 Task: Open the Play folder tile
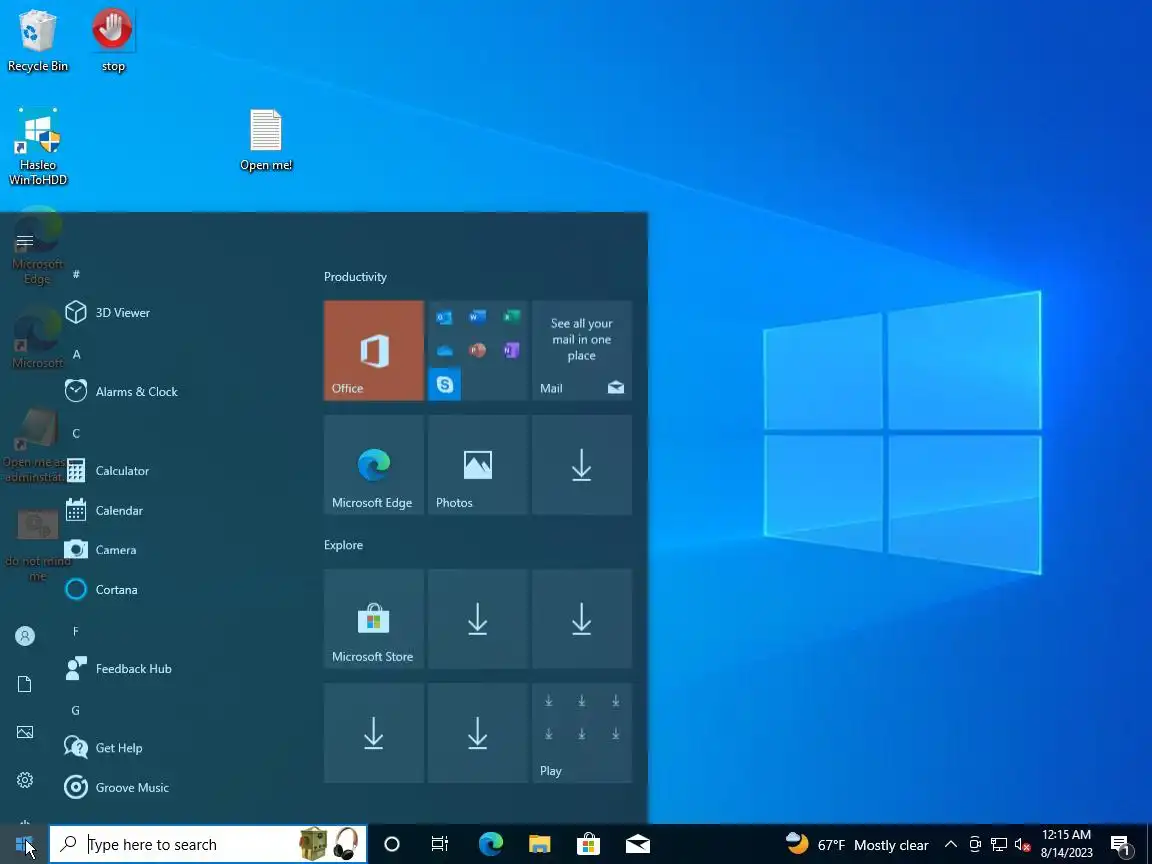pos(582,733)
